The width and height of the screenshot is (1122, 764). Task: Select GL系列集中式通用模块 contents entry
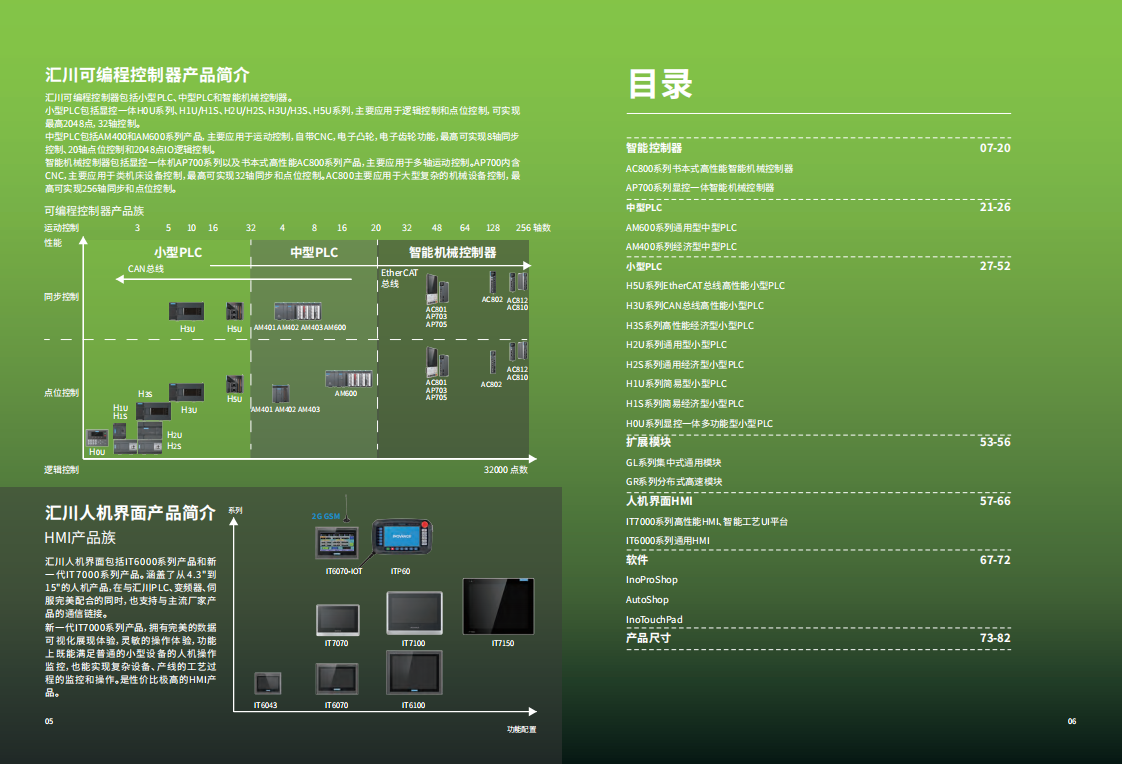pyautogui.click(x=673, y=462)
